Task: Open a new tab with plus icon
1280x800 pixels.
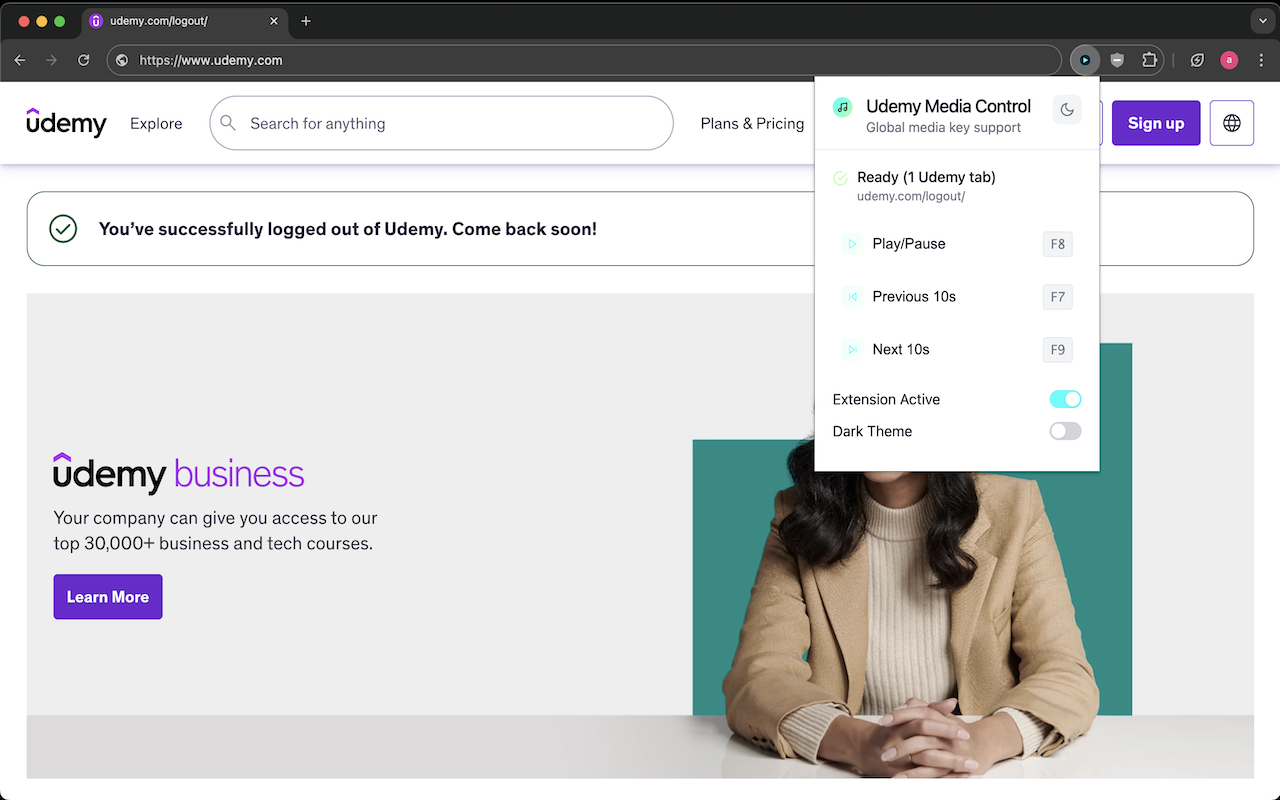Action: coord(306,21)
